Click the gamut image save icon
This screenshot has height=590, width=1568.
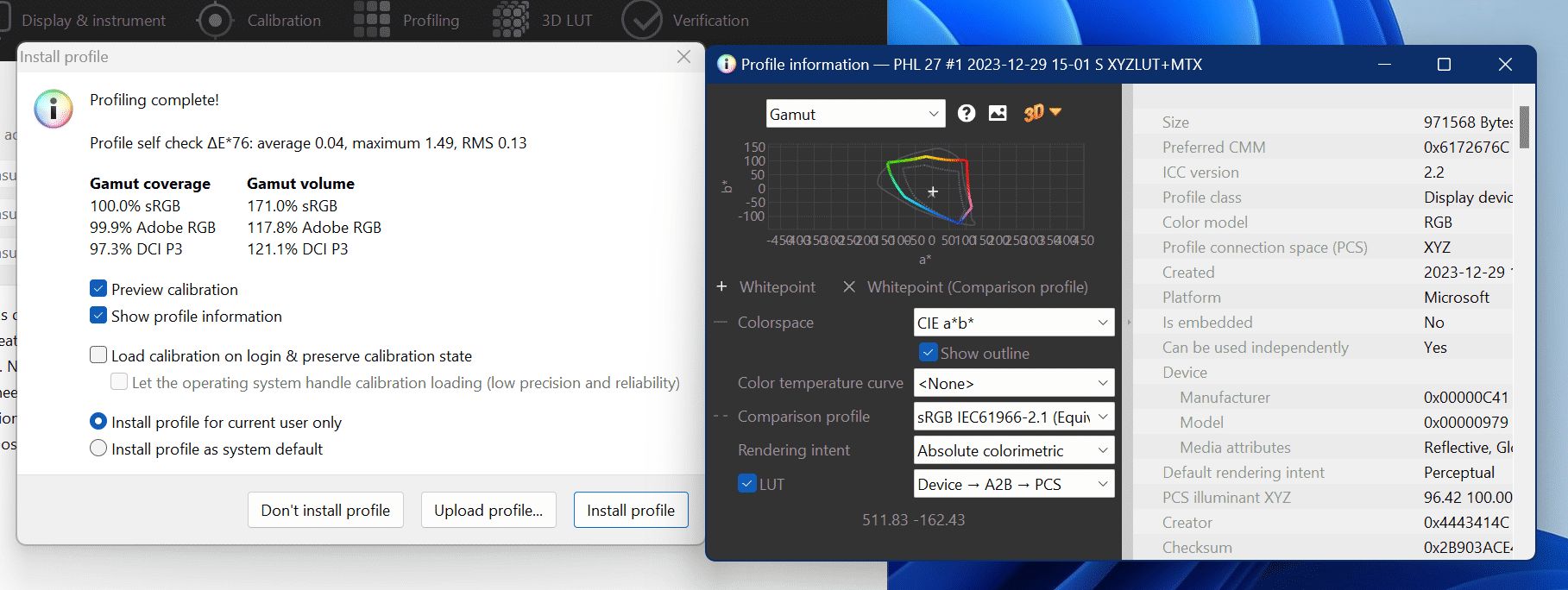[x=998, y=113]
